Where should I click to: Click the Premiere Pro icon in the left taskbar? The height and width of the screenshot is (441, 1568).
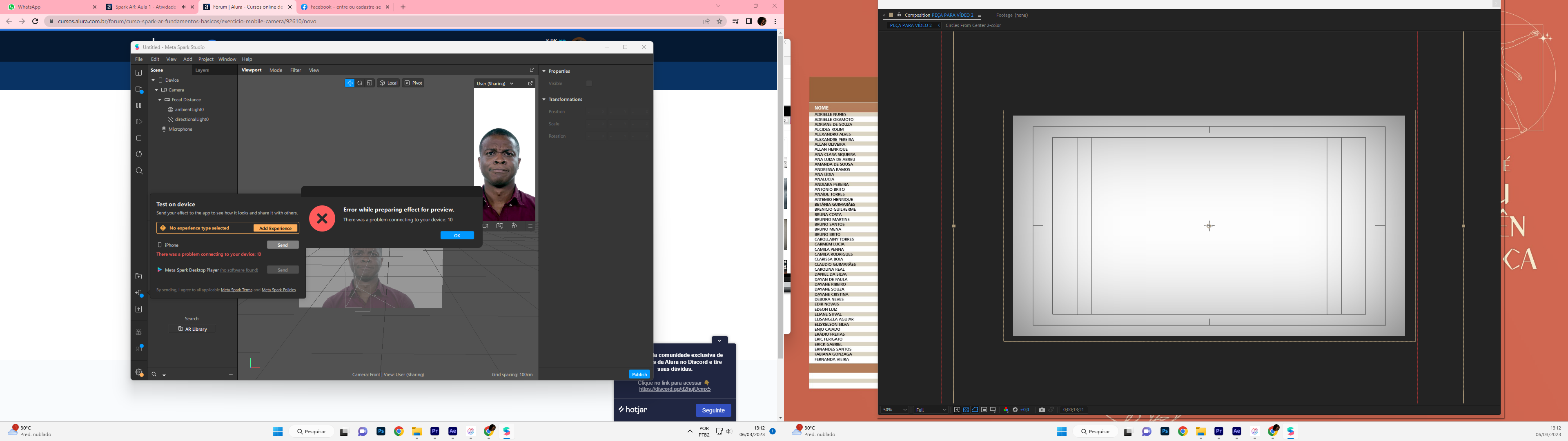[434, 431]
